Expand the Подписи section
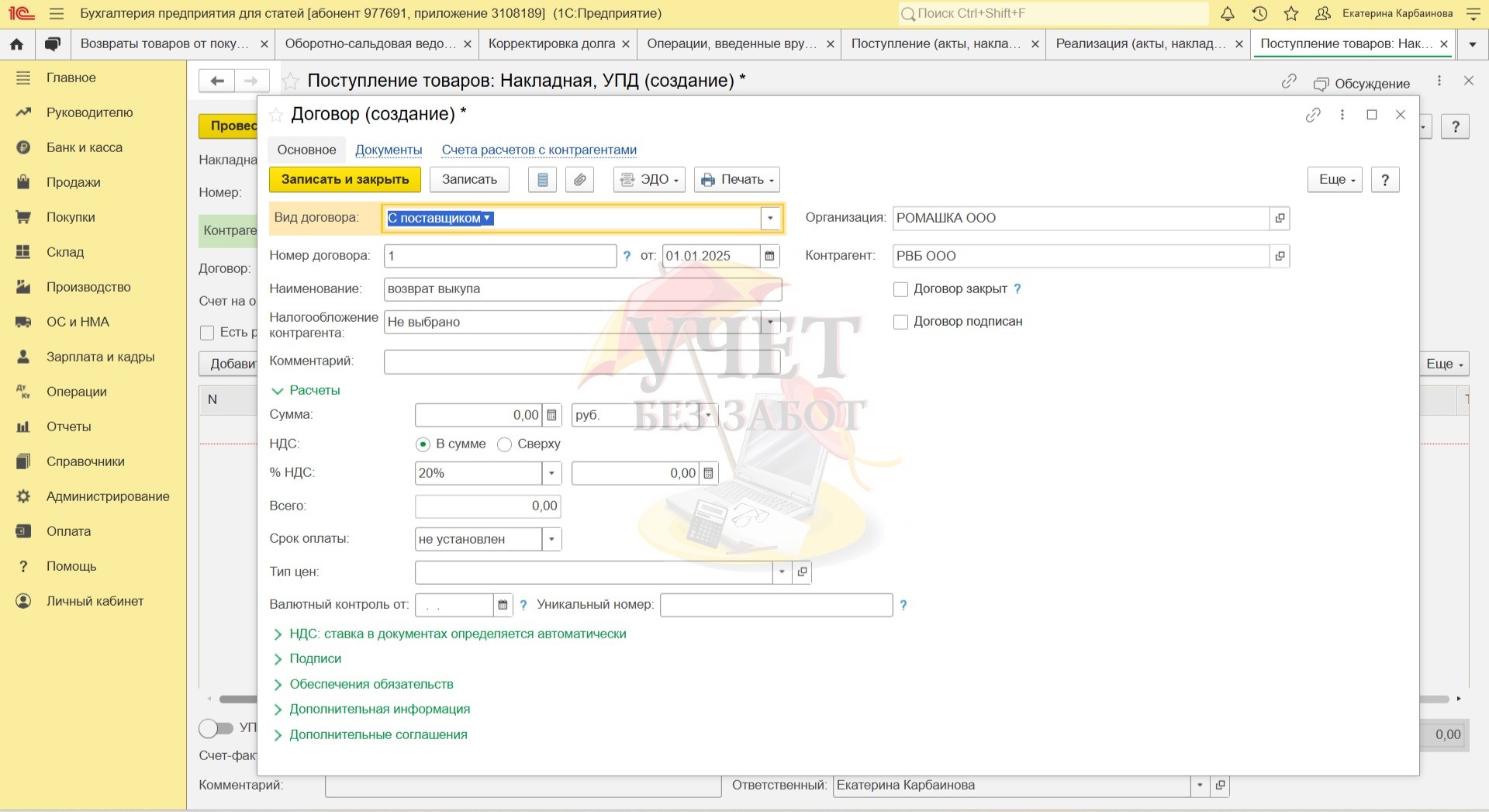 click(x=315, y=658)
